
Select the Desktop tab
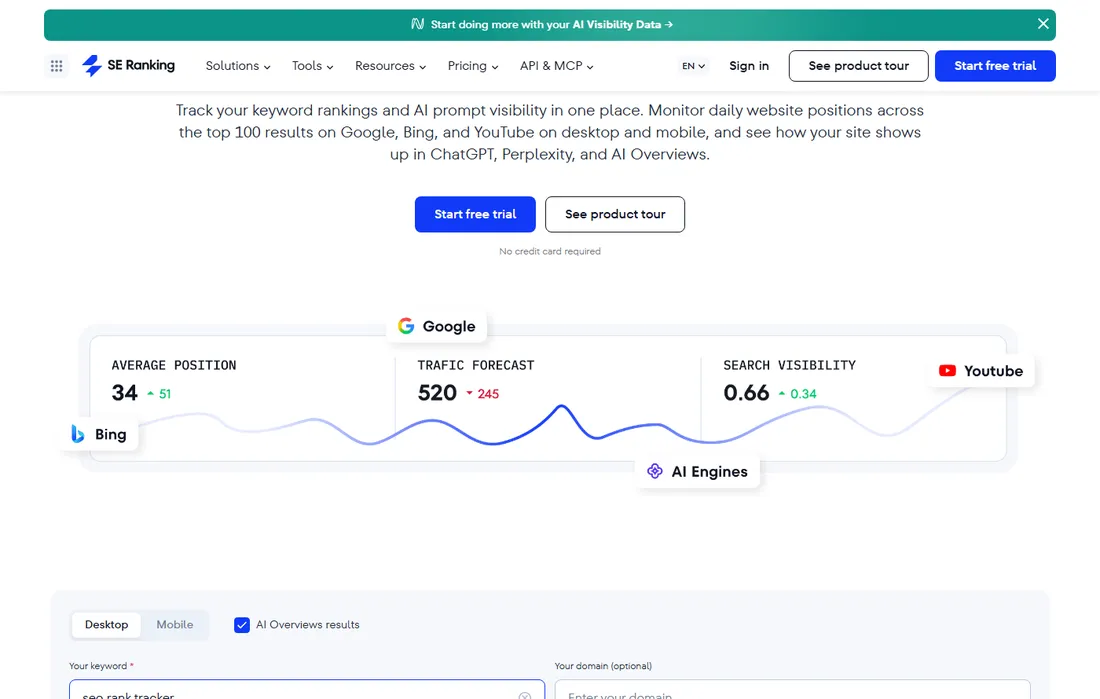coord(107,625)
